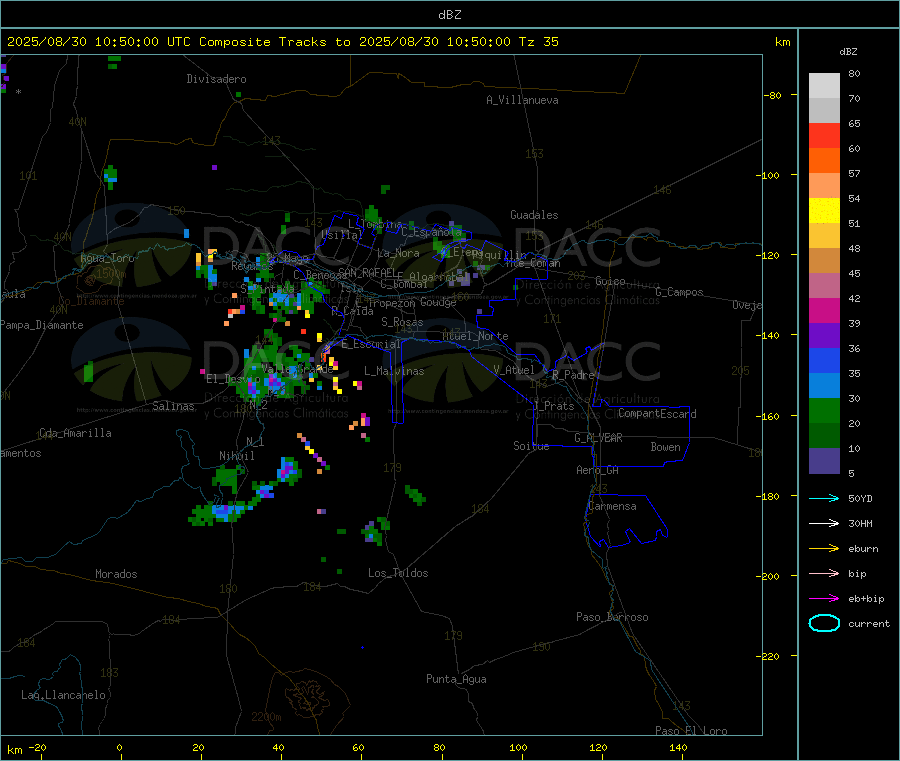
Task: Select the green 20 dBZ color swatch
Action: [824, 410]
